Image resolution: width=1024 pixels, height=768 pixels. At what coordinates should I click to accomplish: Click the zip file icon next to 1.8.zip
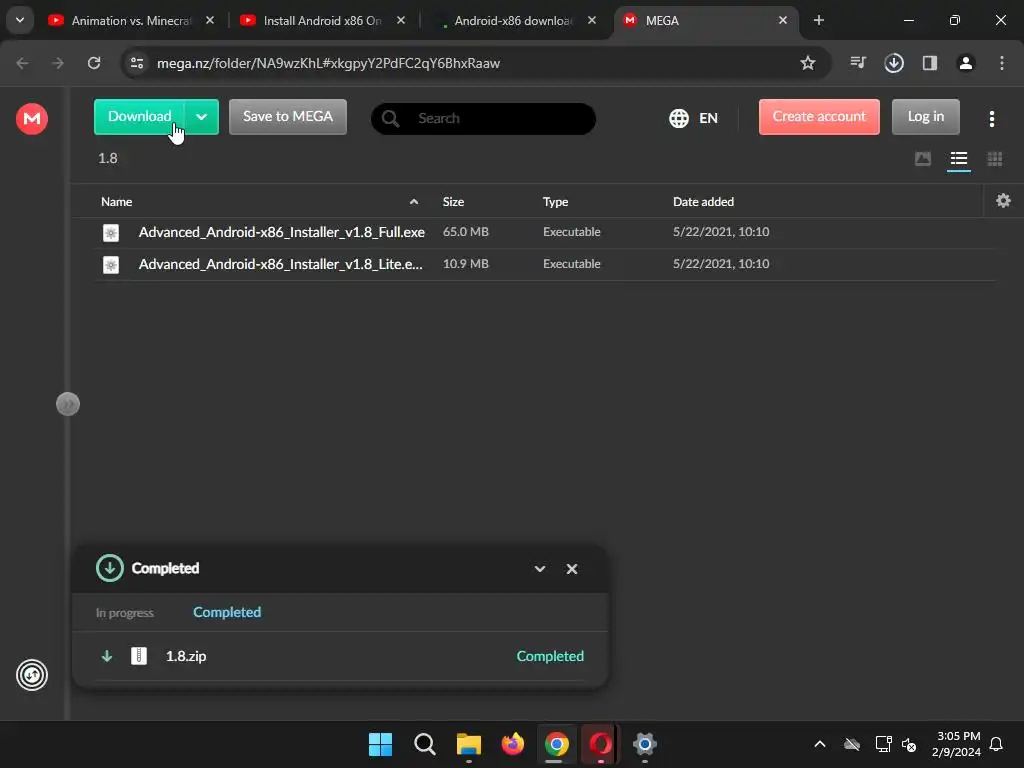pyautogui.click(x=139, y=656)
